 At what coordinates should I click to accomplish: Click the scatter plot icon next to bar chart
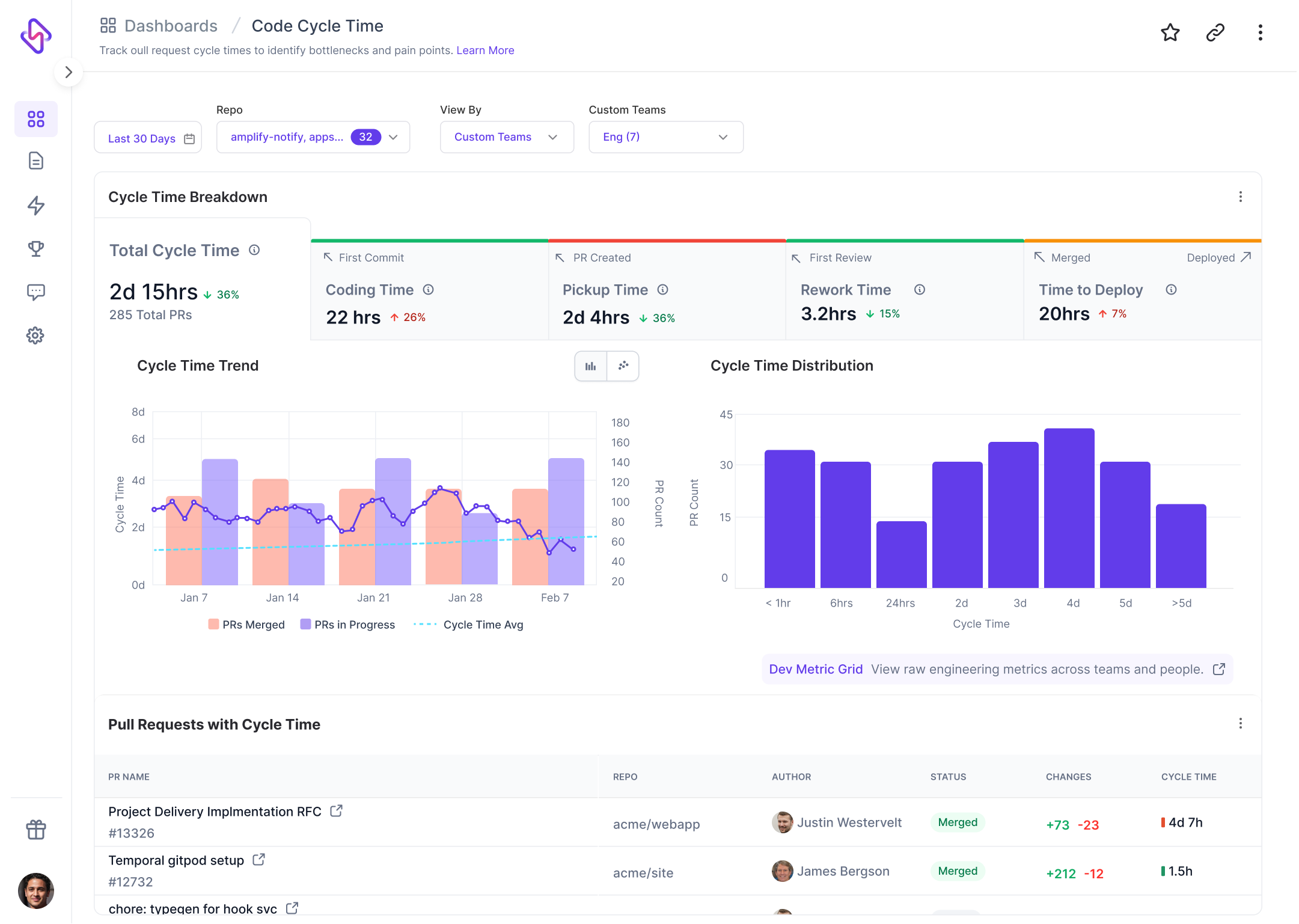[x=622, y=365]
